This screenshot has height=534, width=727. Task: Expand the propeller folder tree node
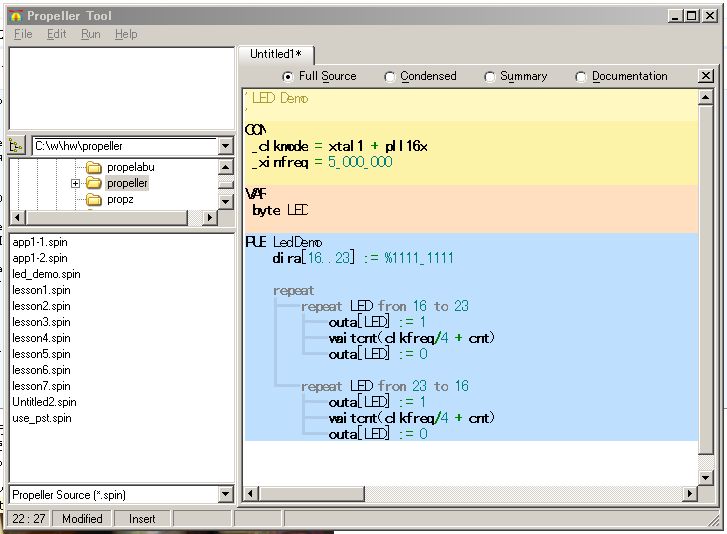click(x=75, y=184)
